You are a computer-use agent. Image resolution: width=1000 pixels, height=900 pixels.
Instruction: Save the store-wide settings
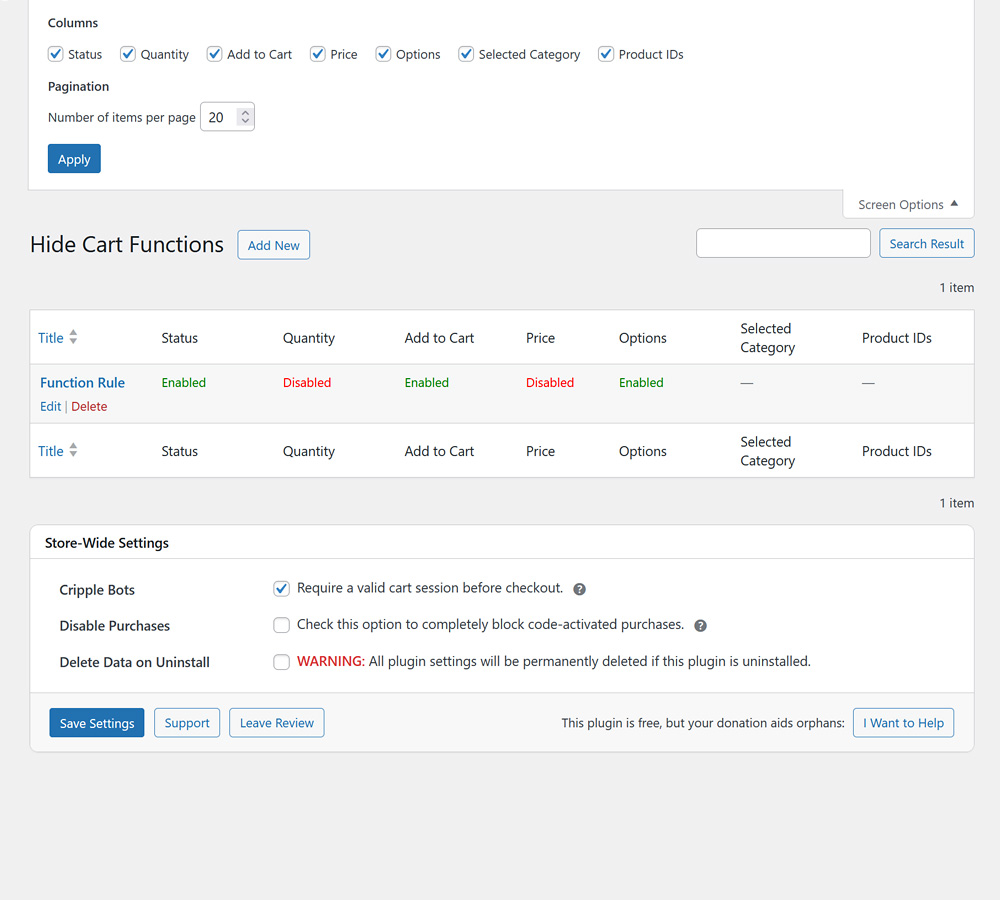96,722
